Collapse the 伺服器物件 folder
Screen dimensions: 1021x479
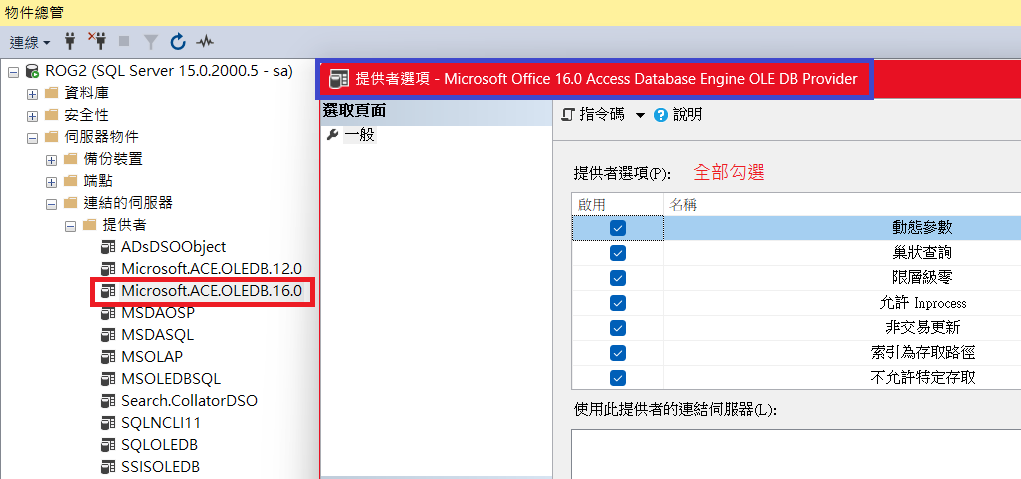click(32, 138)
